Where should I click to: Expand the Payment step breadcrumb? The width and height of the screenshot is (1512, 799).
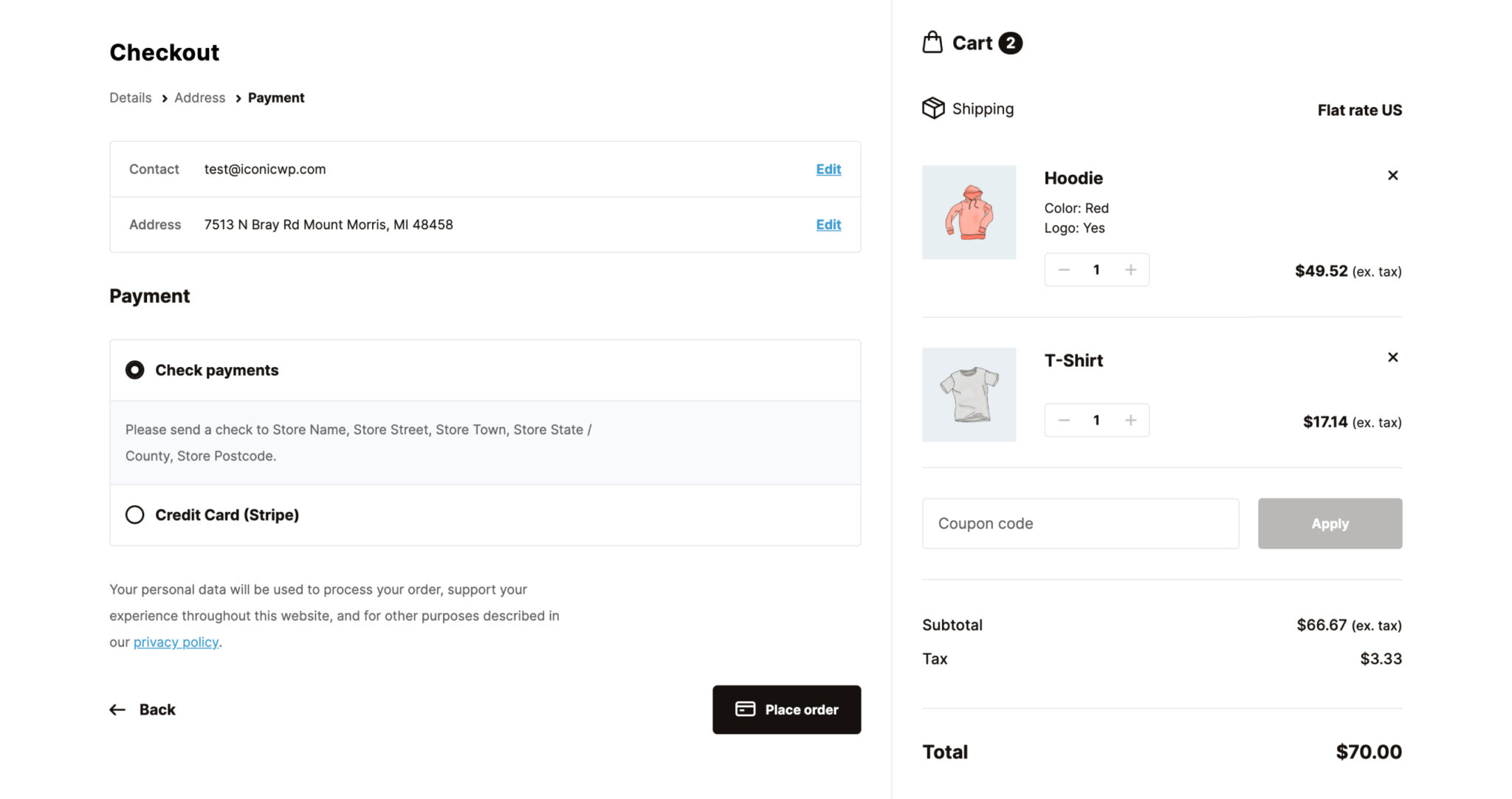tap(276, 97)
